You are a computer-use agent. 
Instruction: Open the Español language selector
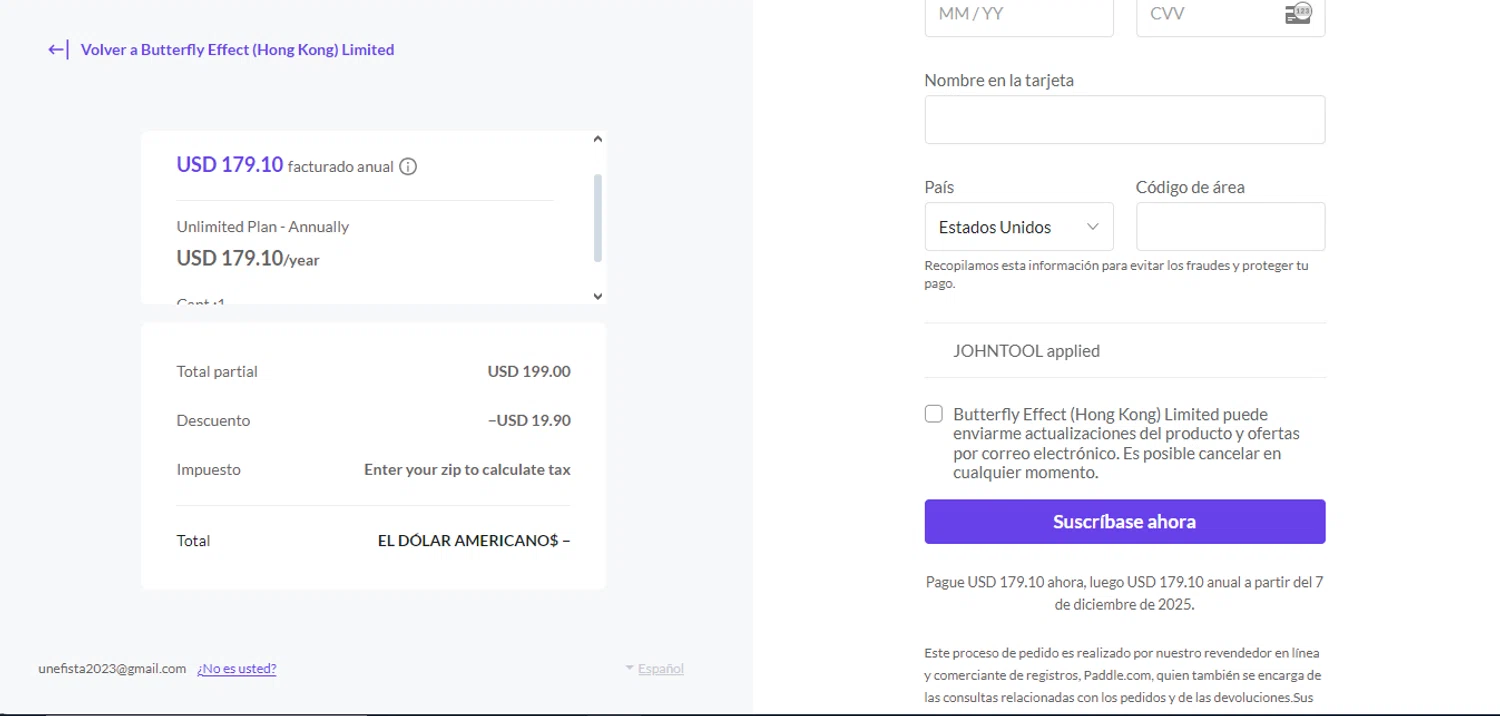(x=655, y=669)
